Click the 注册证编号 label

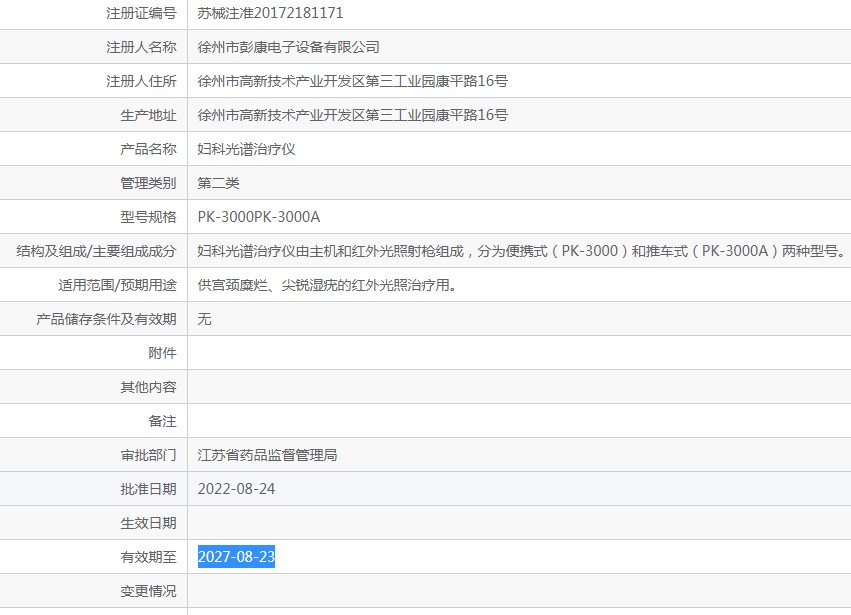141,13
